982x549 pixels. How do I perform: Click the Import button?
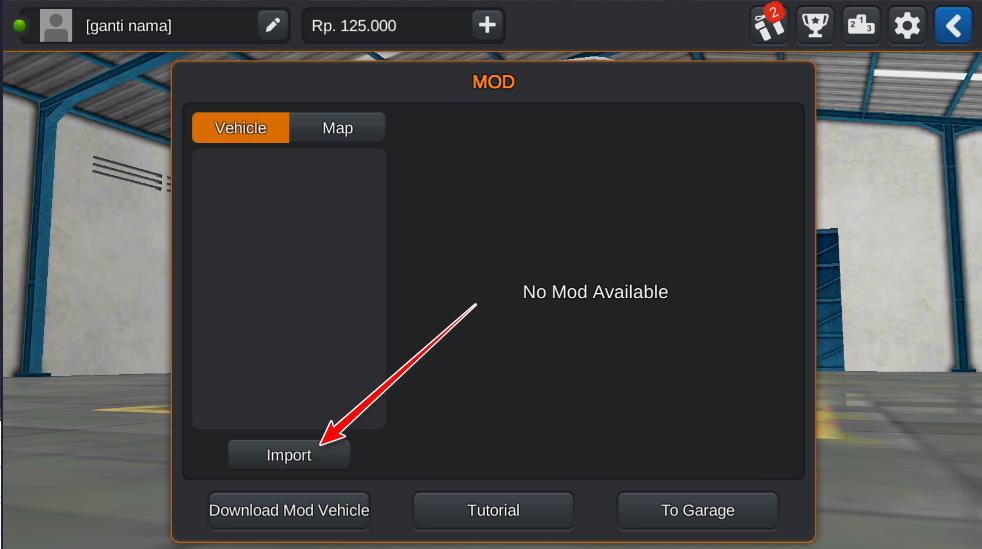point(289,455)
